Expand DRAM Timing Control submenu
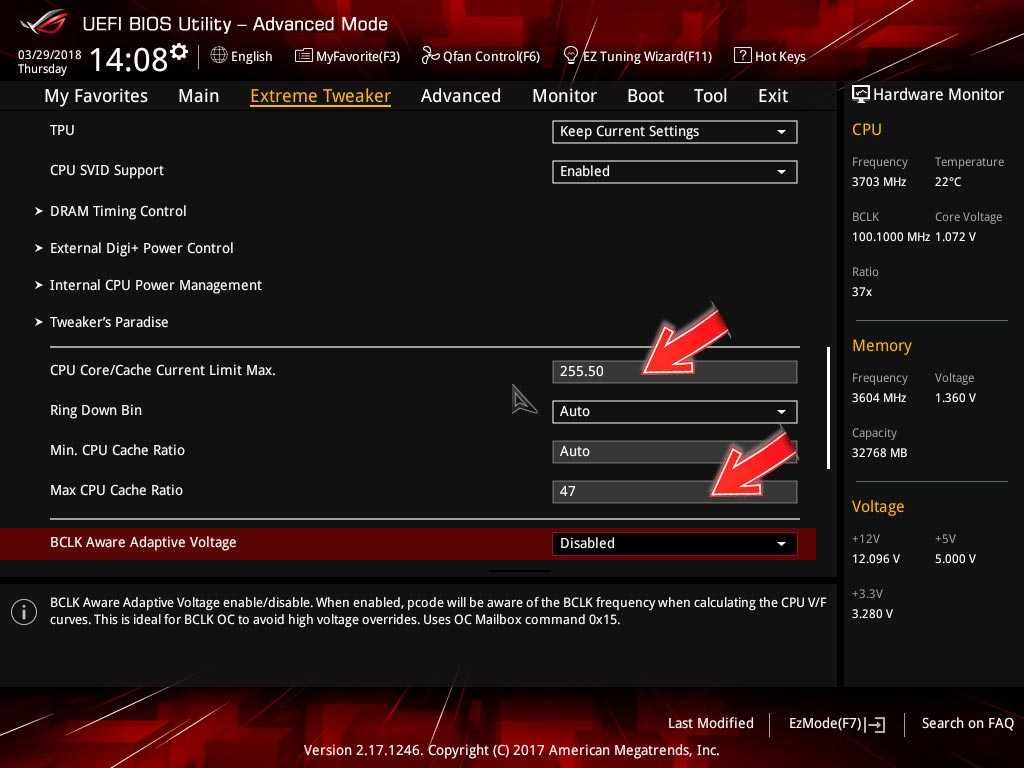Viewport: 1024px width, 768px height. click(118, 211)
